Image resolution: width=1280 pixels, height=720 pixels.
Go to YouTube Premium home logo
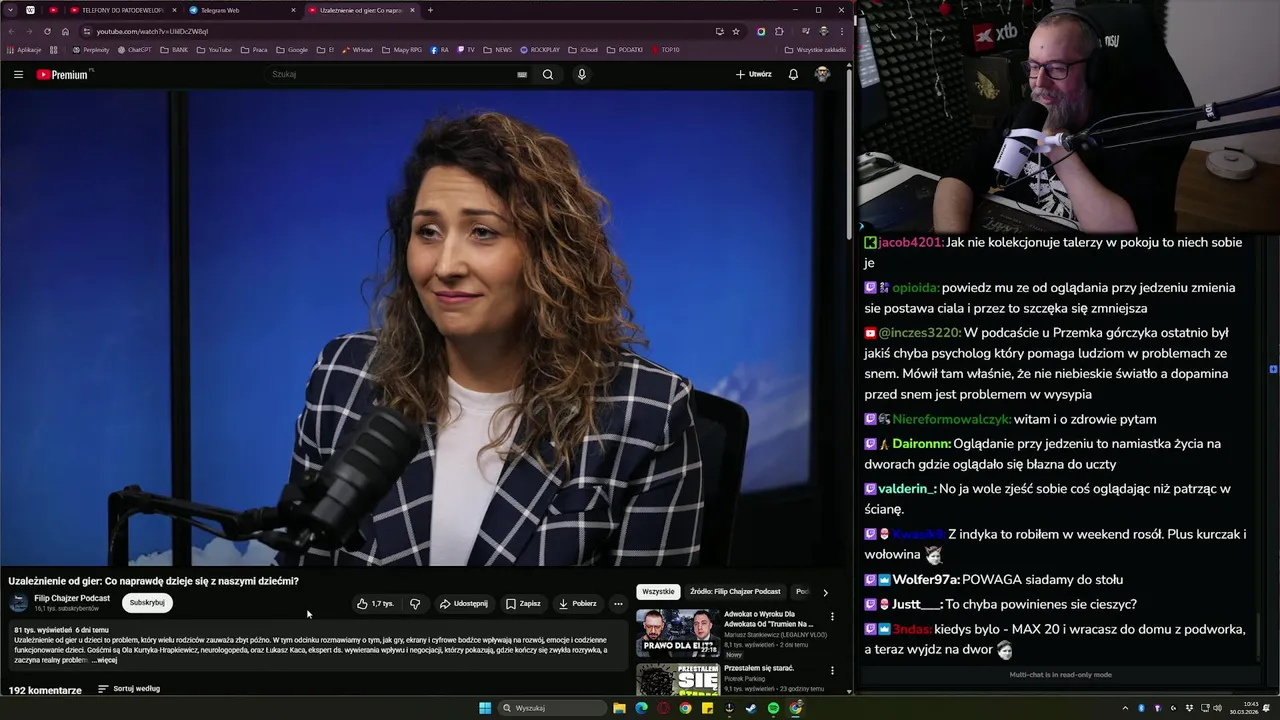[x=63, y=74]
